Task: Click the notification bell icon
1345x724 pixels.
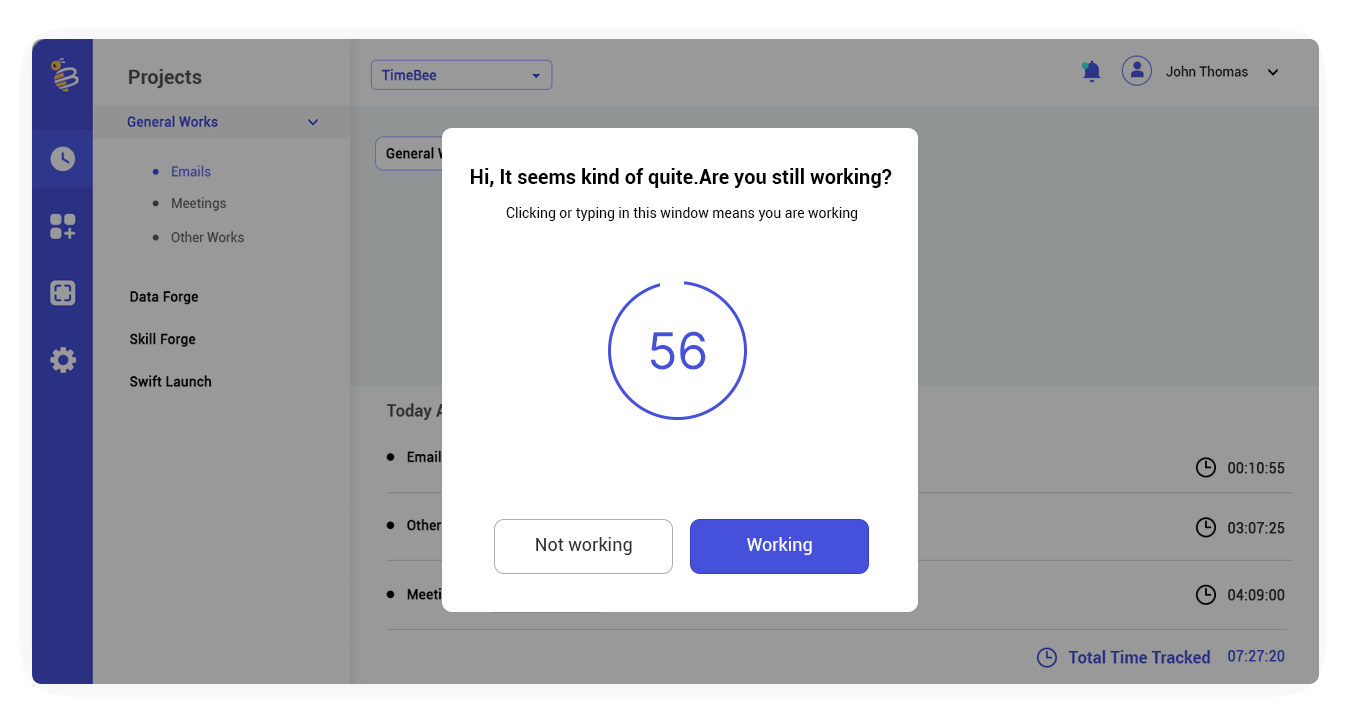Action: coord(1090,70)
